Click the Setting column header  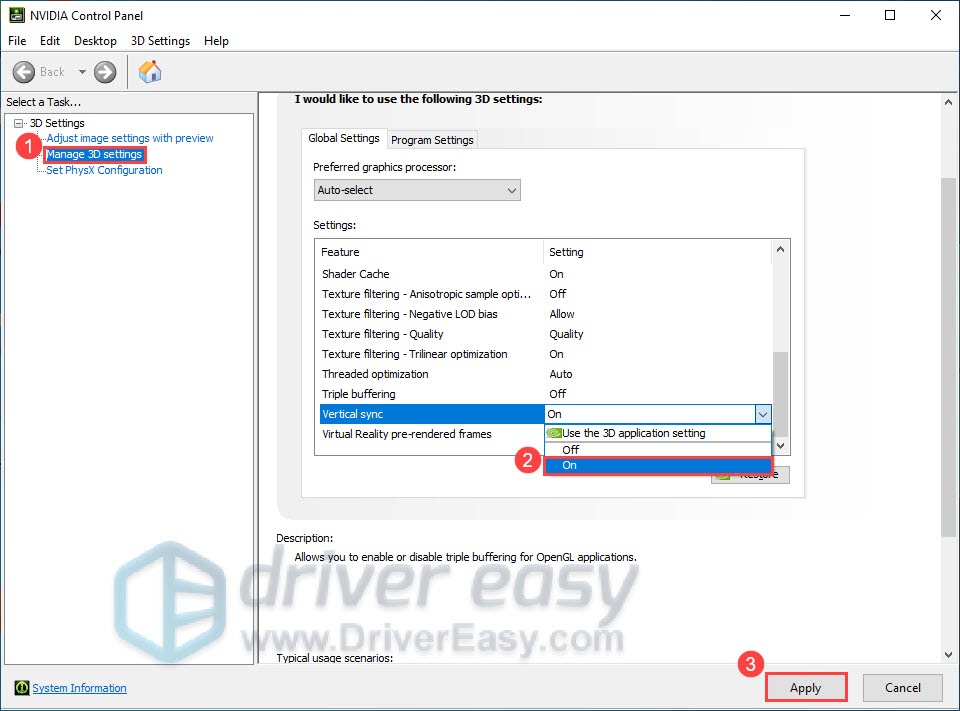point(657,252)
